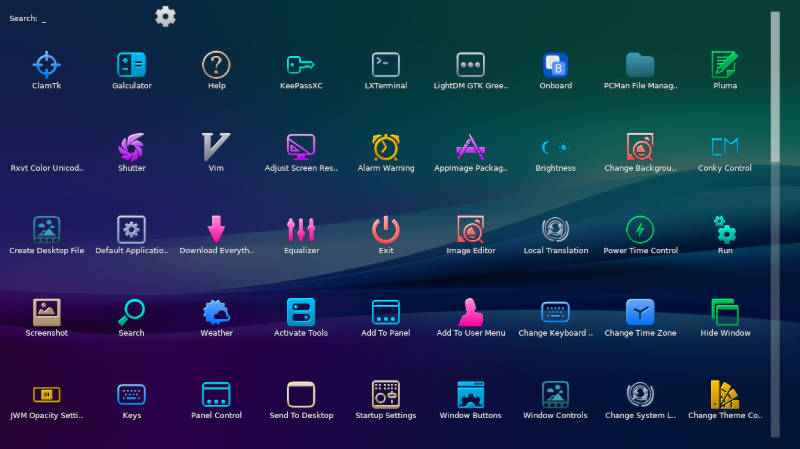Click the vertical scrollbar thumb
Image resolution: width=800 pixels, height=449 pixels.
tap(775, 87)
